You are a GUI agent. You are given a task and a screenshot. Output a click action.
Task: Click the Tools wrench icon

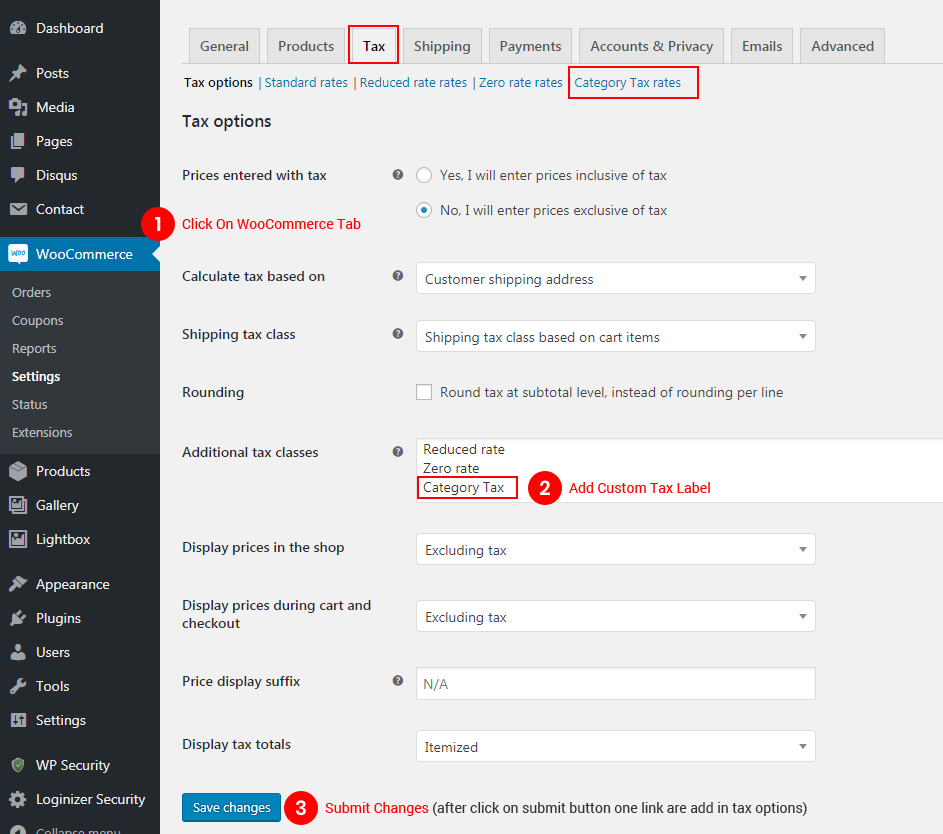(x=18, y=686)
